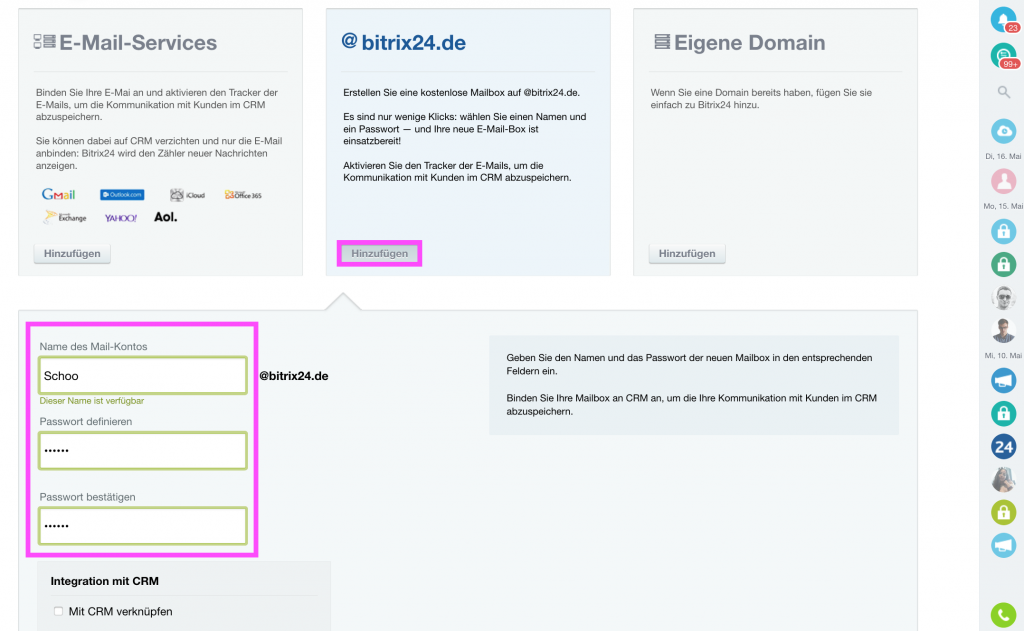Image resolution: width=1024 pixels, height=631 pixels.
Task: Open the light-blue cloud icon in sidebar
Action: pyautogui.click(x=1004, y=131)
